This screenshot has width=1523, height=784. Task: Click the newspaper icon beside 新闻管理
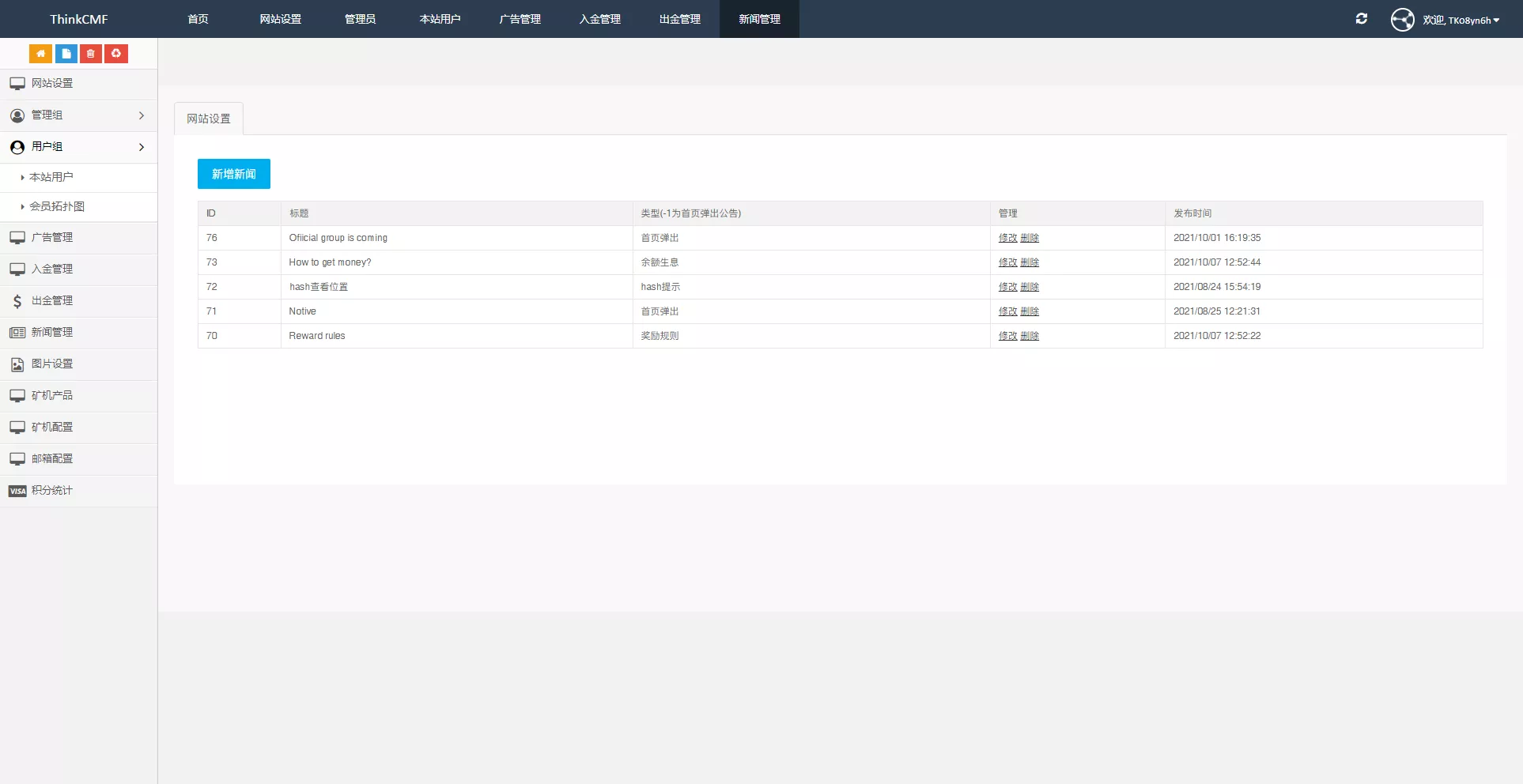pyautogui.click(x=17, y=333)
